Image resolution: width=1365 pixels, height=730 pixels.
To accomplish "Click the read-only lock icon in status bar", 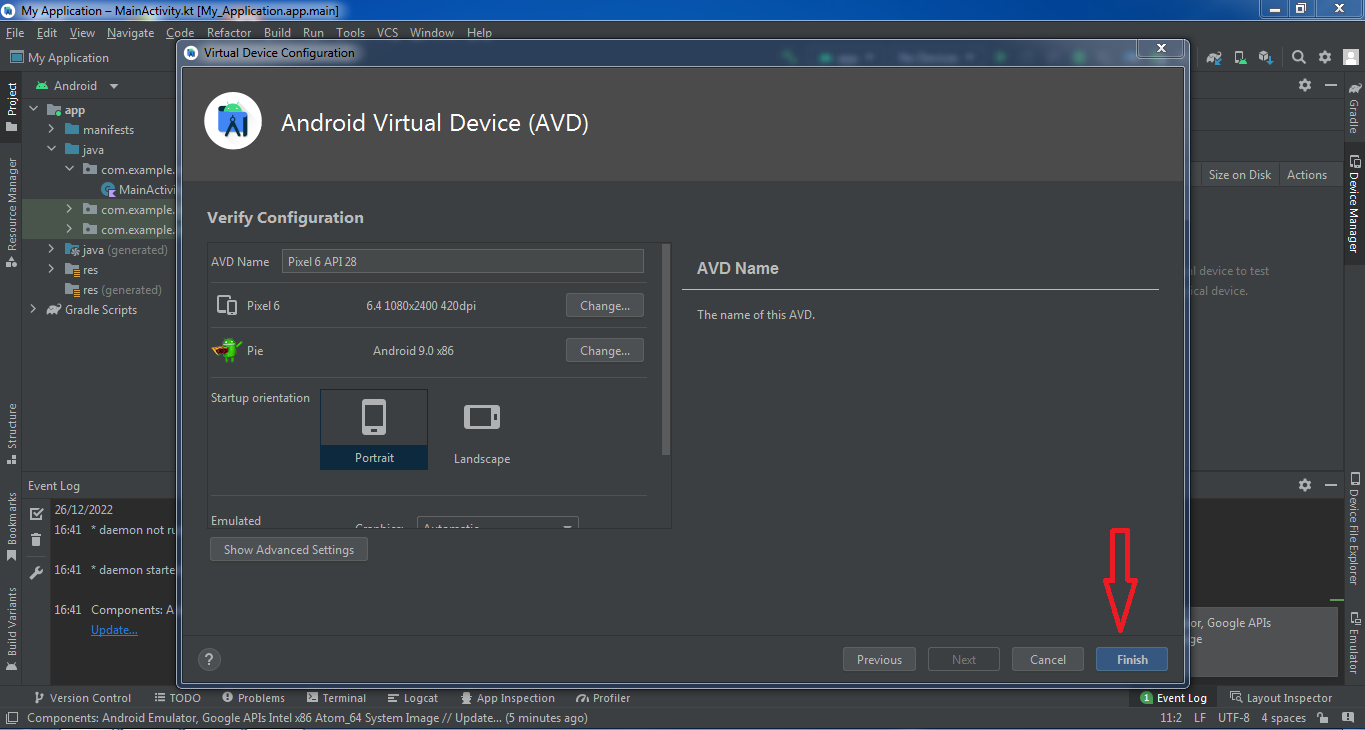I will coord(1323,718).
